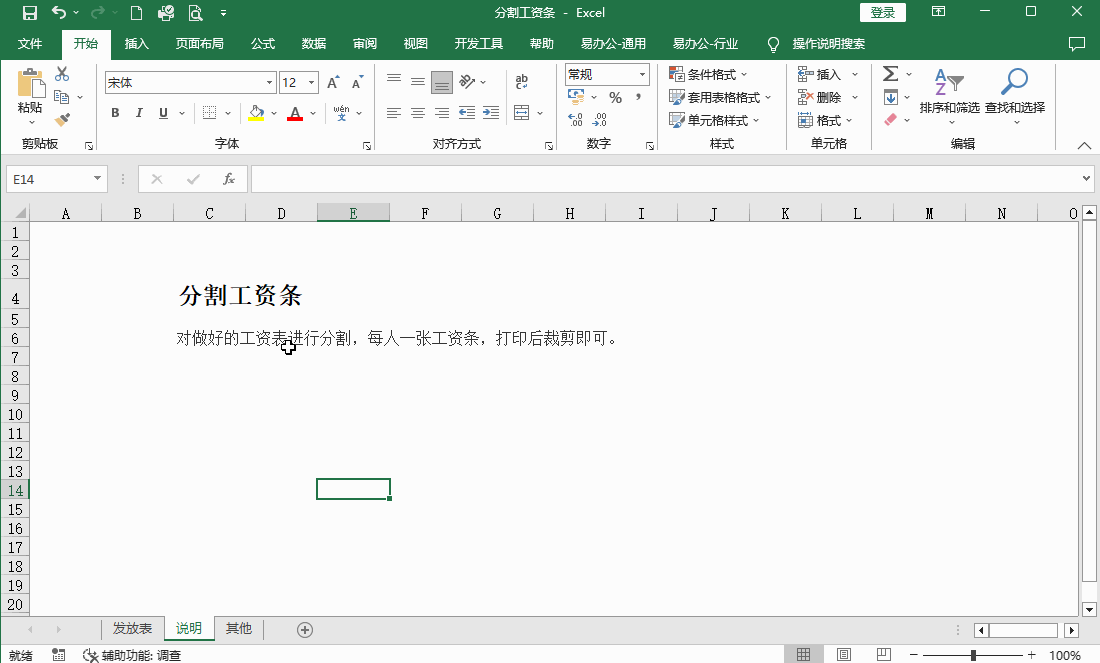Image resolution: width=1100 pixels, height=663 pixels.
Task: Expand the formula bar
Action: tap(1086, 179)
